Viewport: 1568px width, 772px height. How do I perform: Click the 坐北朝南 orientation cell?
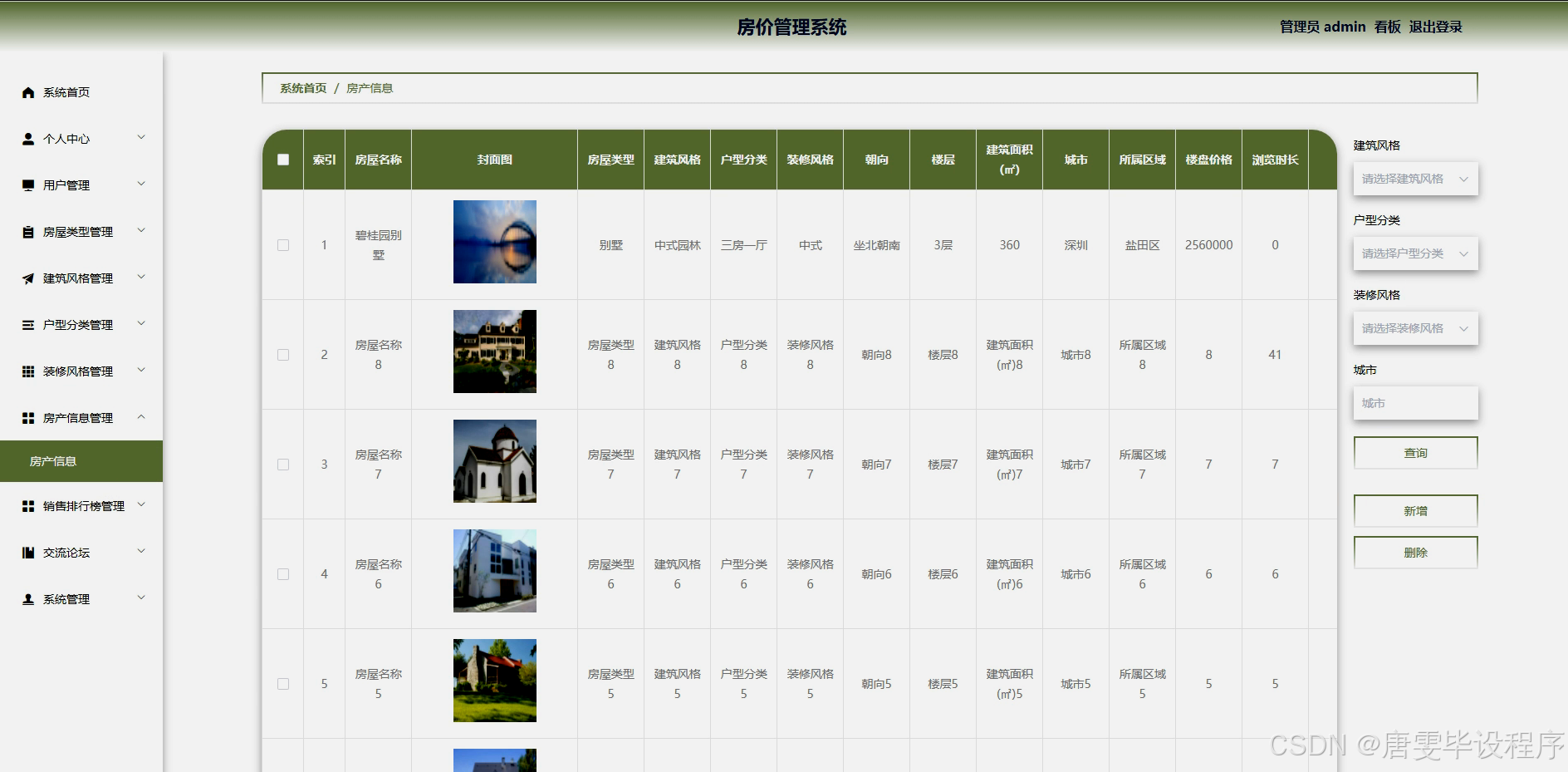877,245
